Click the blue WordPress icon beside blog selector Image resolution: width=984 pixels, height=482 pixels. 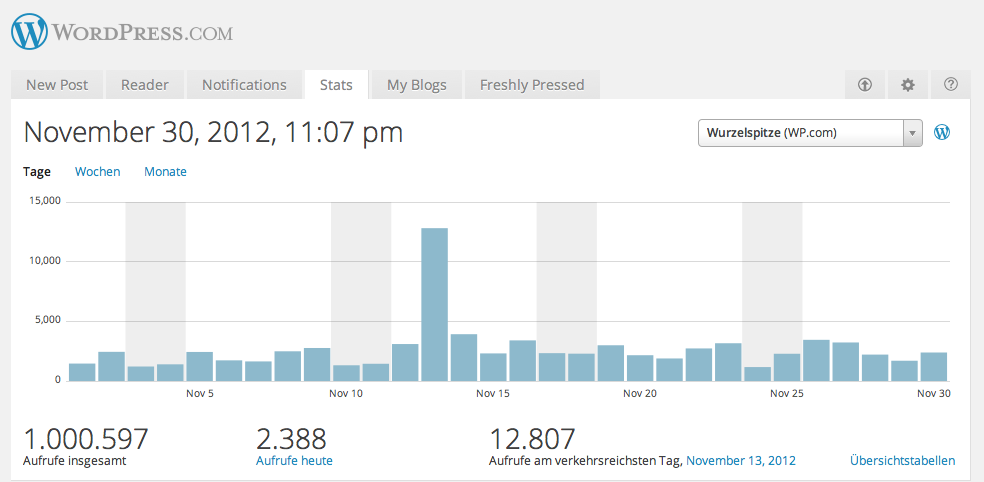[x=941, y=132]
